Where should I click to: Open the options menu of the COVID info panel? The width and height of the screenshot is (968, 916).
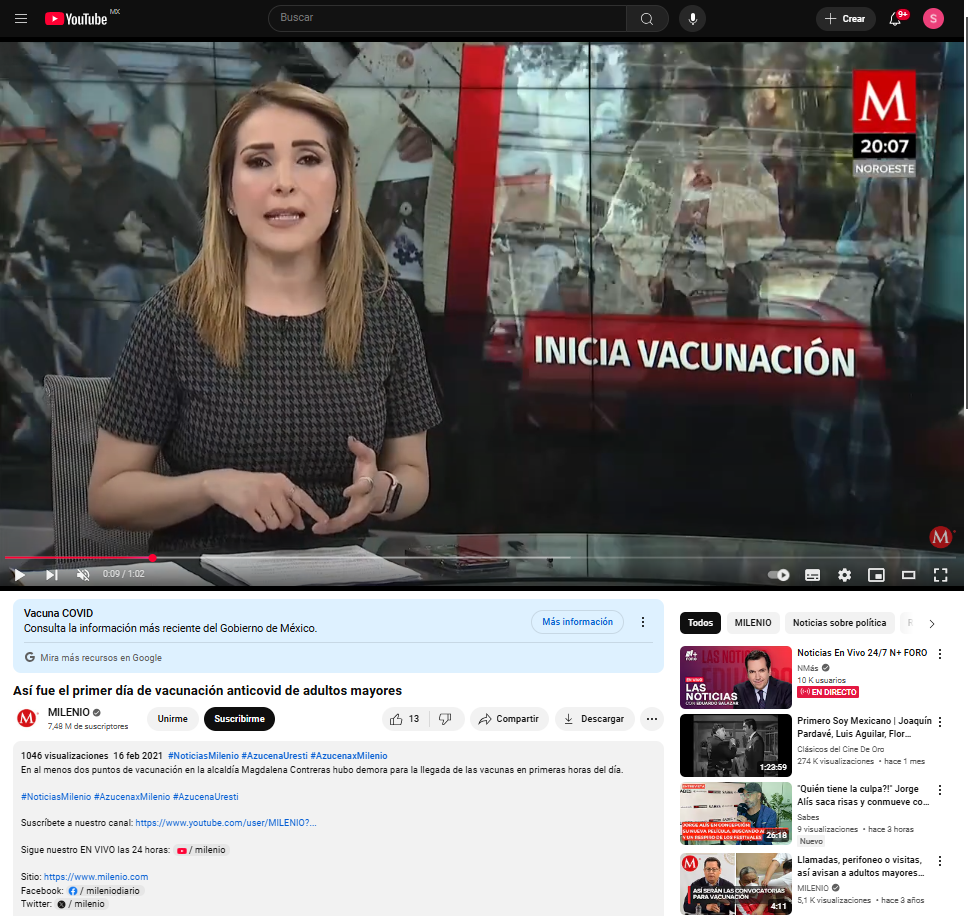(x=643, y=622)
